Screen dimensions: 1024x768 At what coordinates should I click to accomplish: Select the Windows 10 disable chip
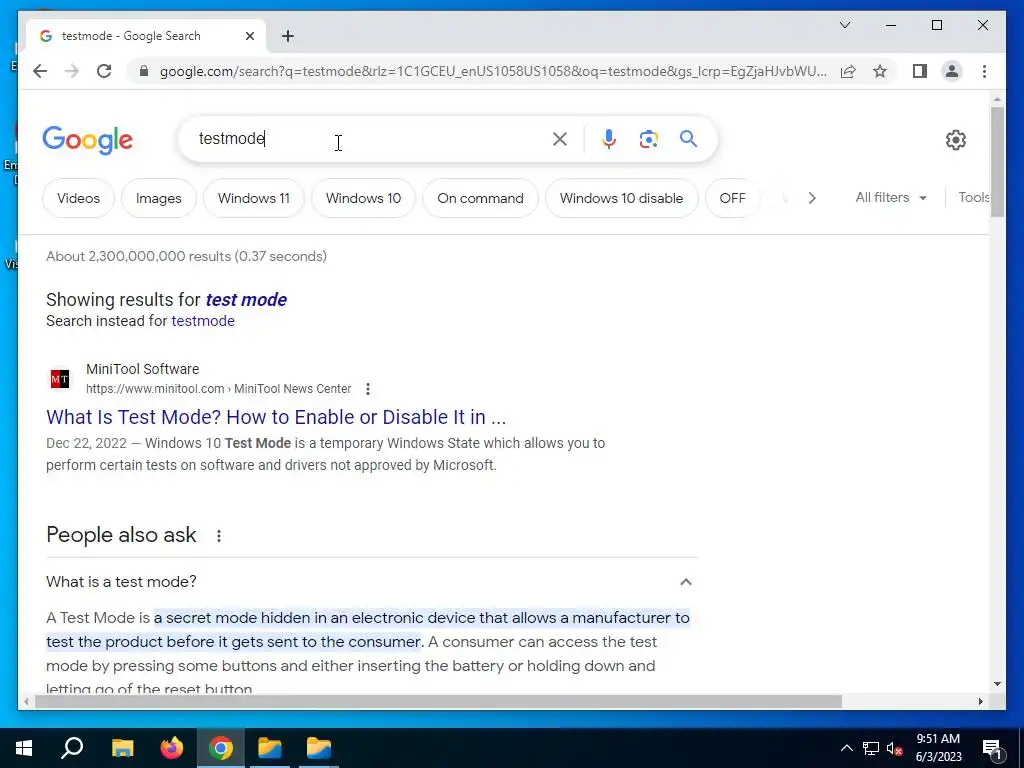pyautogui.click(x=621, y=198)
